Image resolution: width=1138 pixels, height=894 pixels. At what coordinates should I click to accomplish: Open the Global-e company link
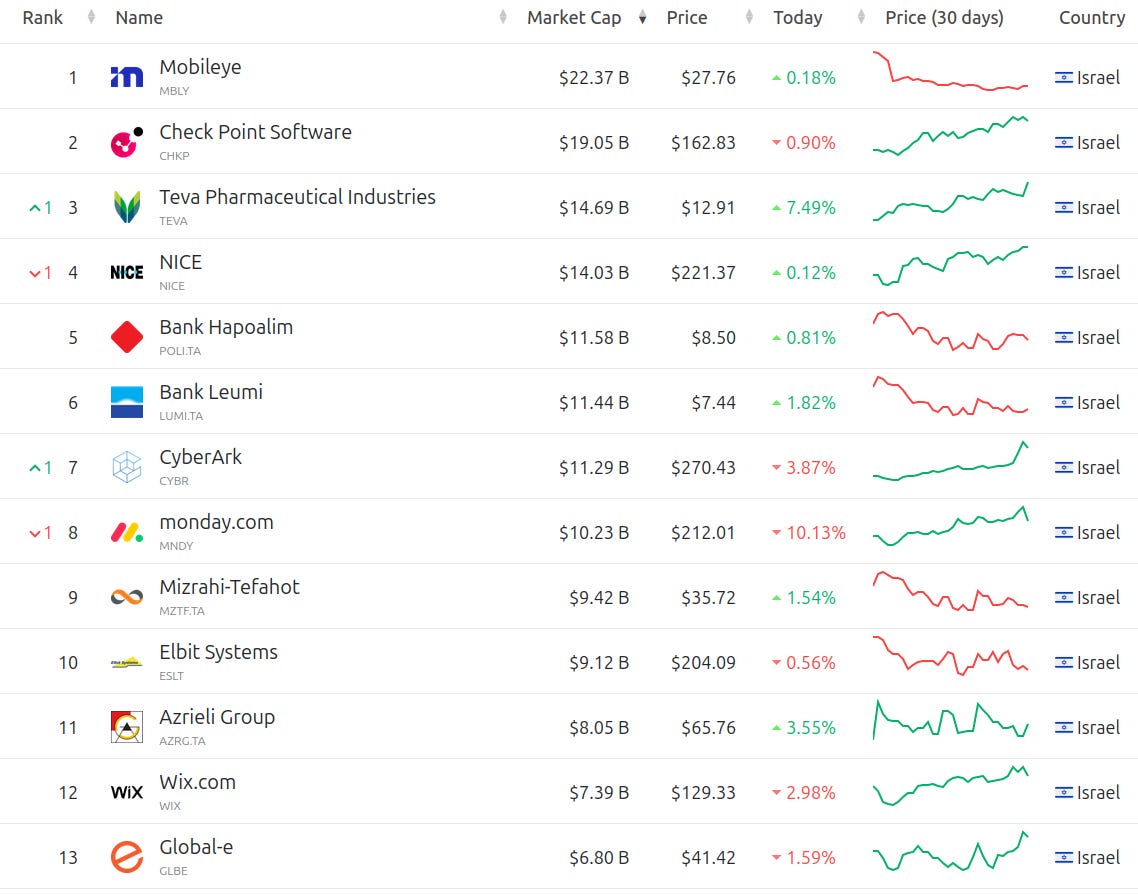[196, 847]
